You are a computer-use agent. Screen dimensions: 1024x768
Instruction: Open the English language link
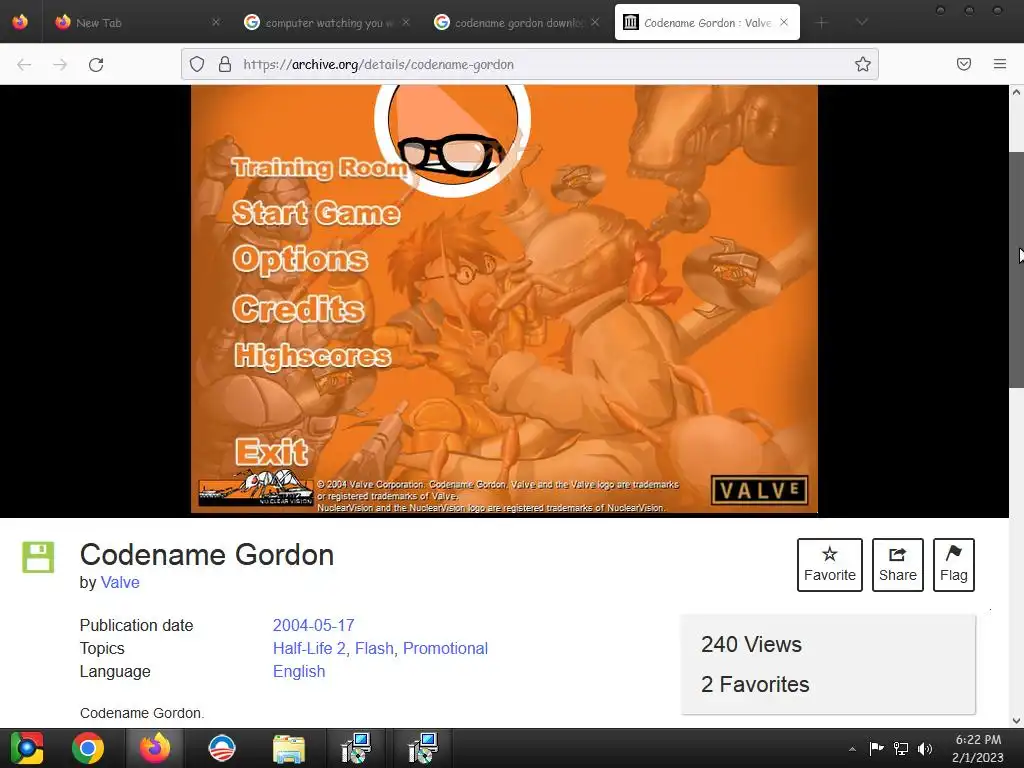click(x=299, y=671)
